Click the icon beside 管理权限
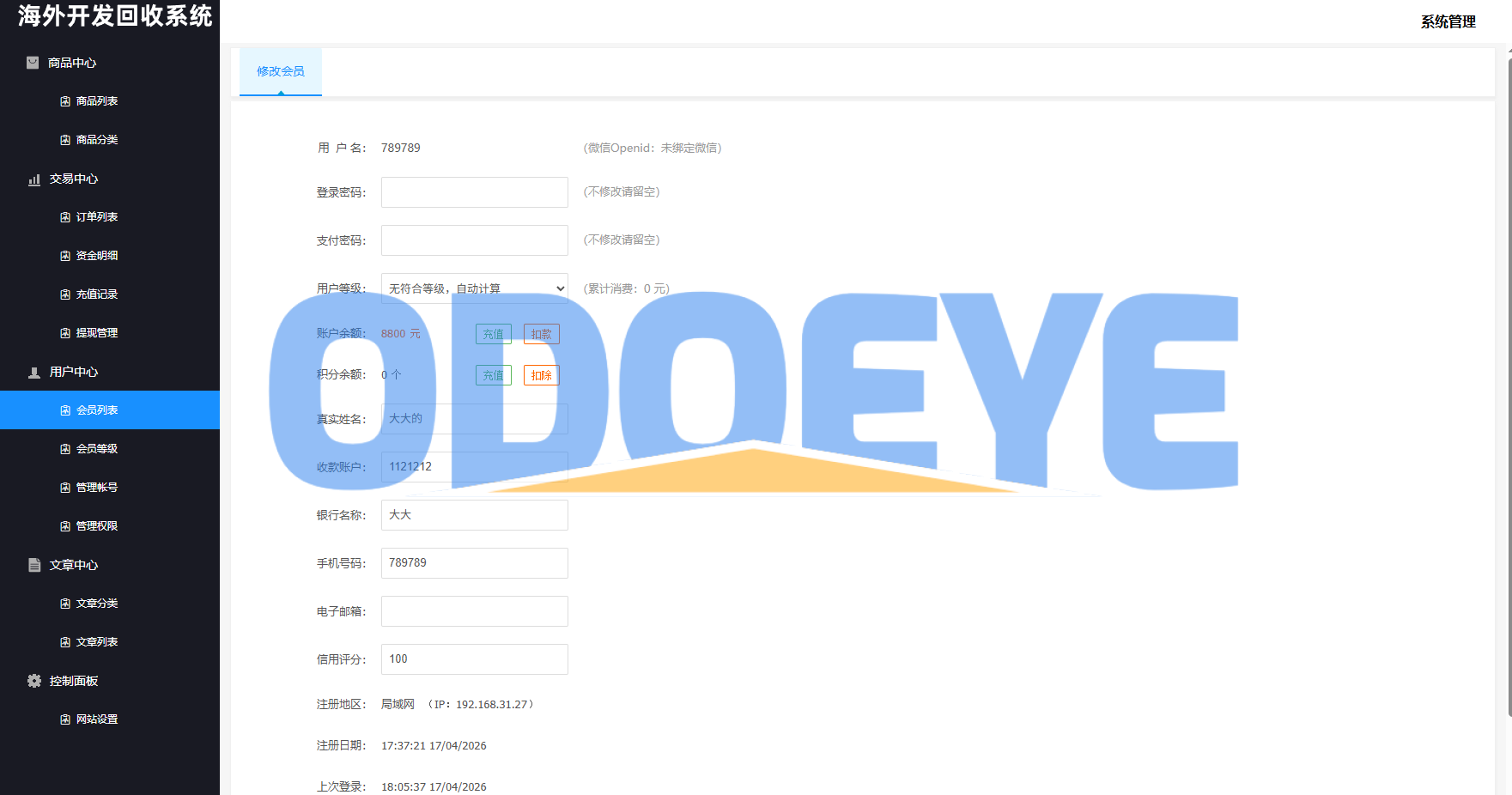1512x795 pixels. pos(65,526)
